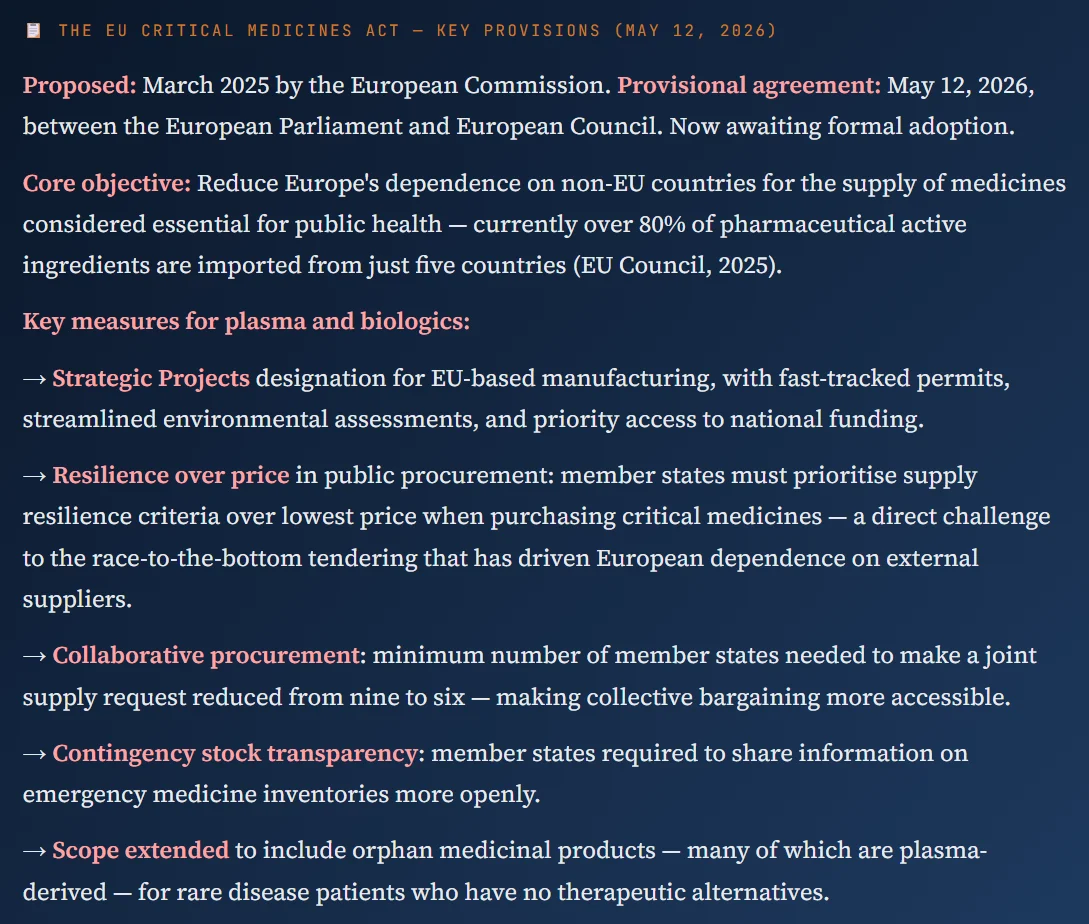Click the 'Scope extended' highlighted term

pos(140,851)
